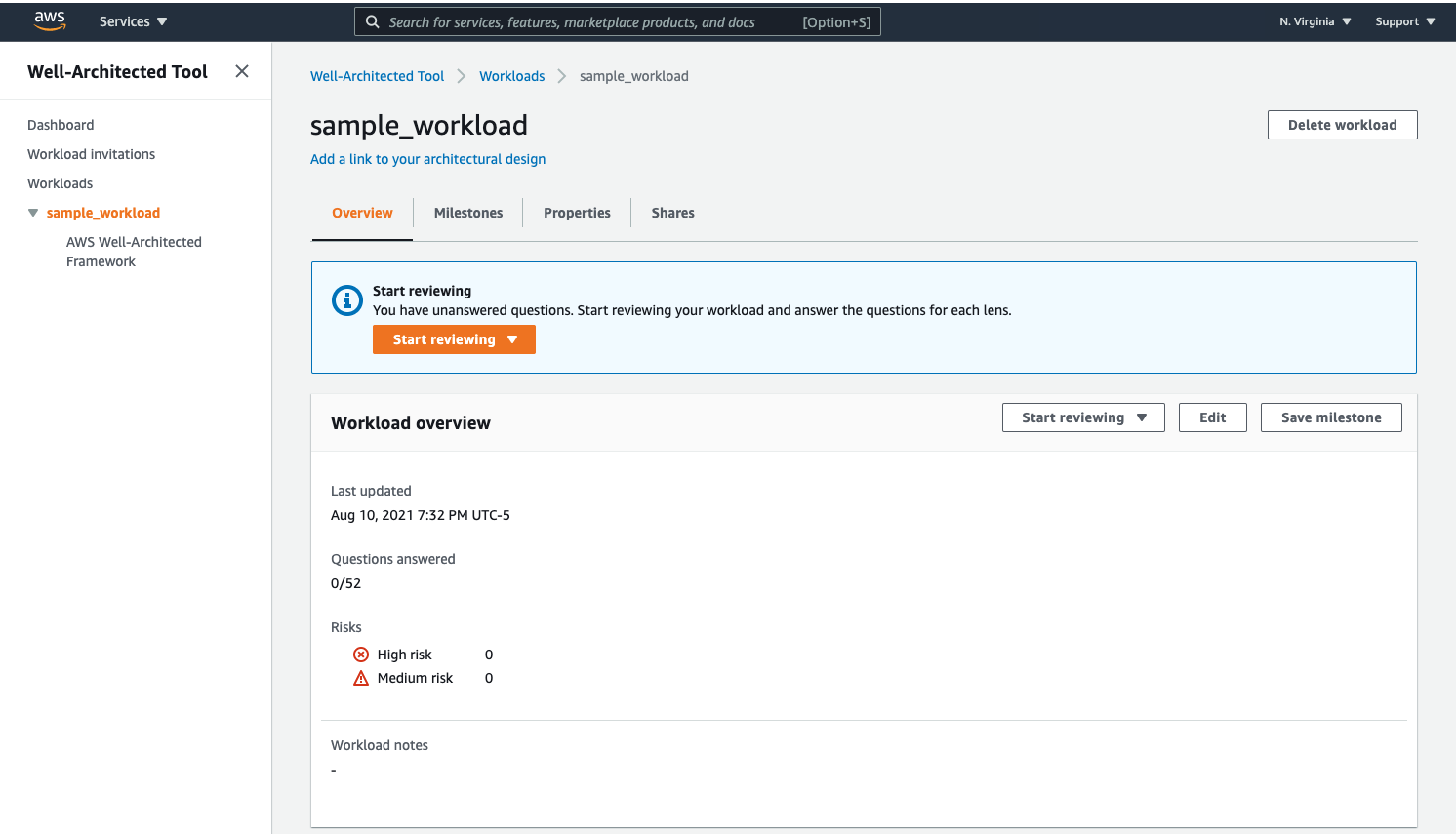
Task: Click the AWS logo home icon
Action: coord(50,21)
